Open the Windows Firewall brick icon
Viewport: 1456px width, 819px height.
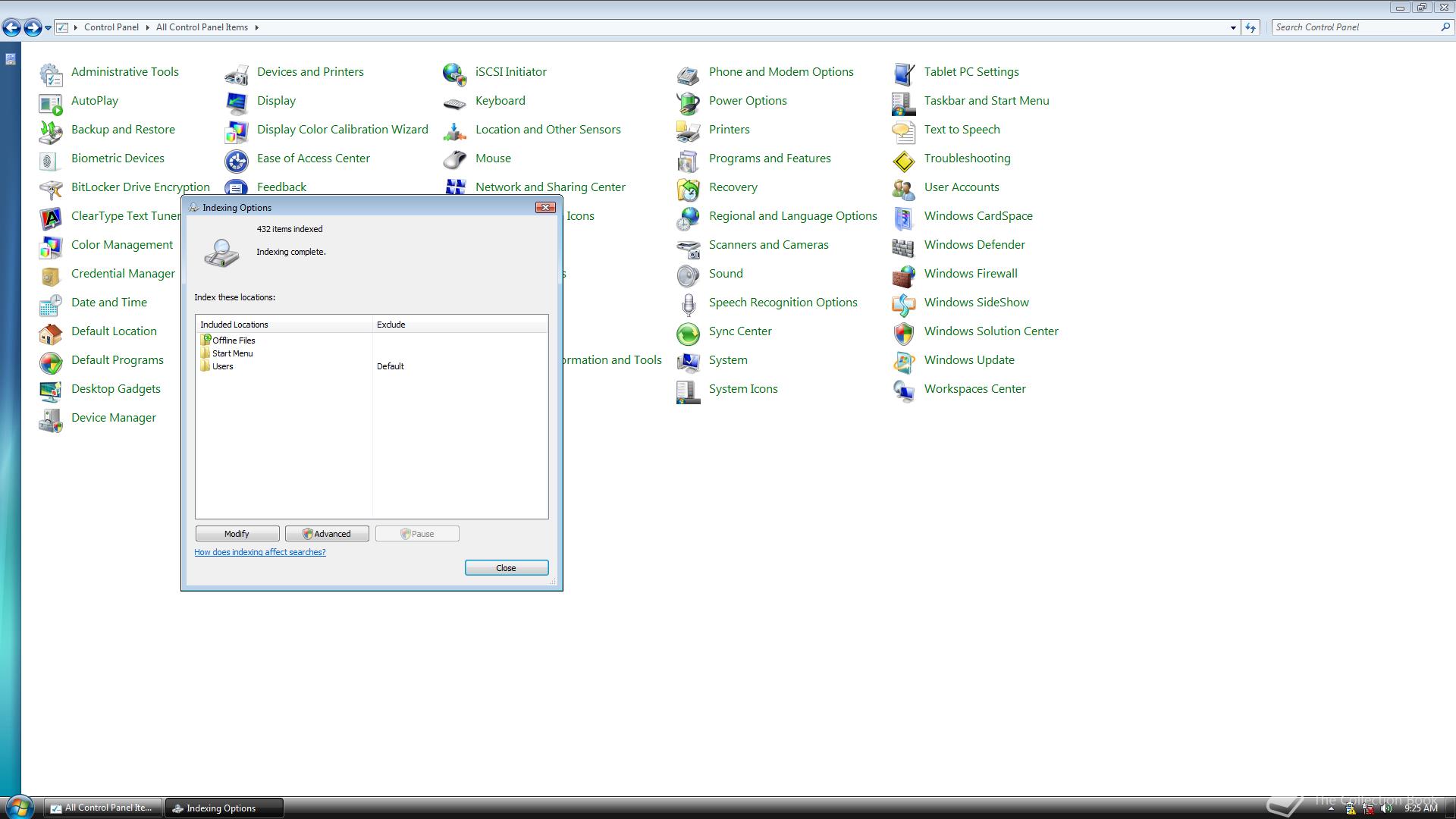click(904, 276)
